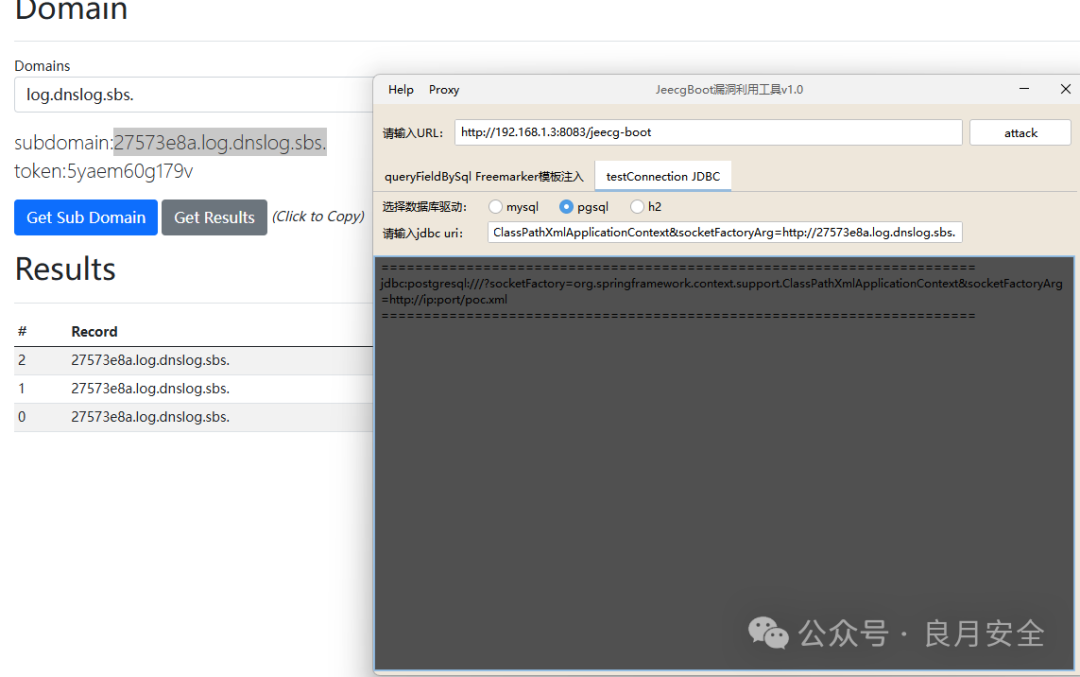This screenshot has width=1080, height=677.
Task: Click the Results heading
Action: (65, 269)
